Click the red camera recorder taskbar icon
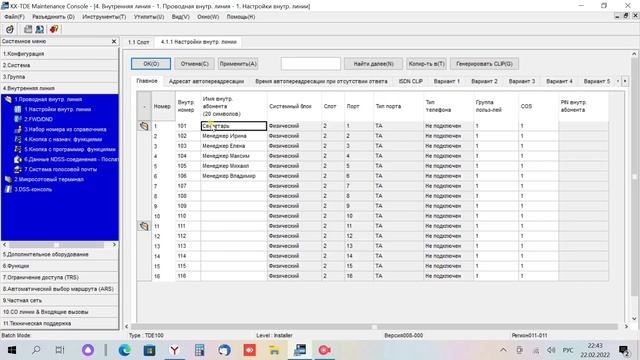 [324, 350]
